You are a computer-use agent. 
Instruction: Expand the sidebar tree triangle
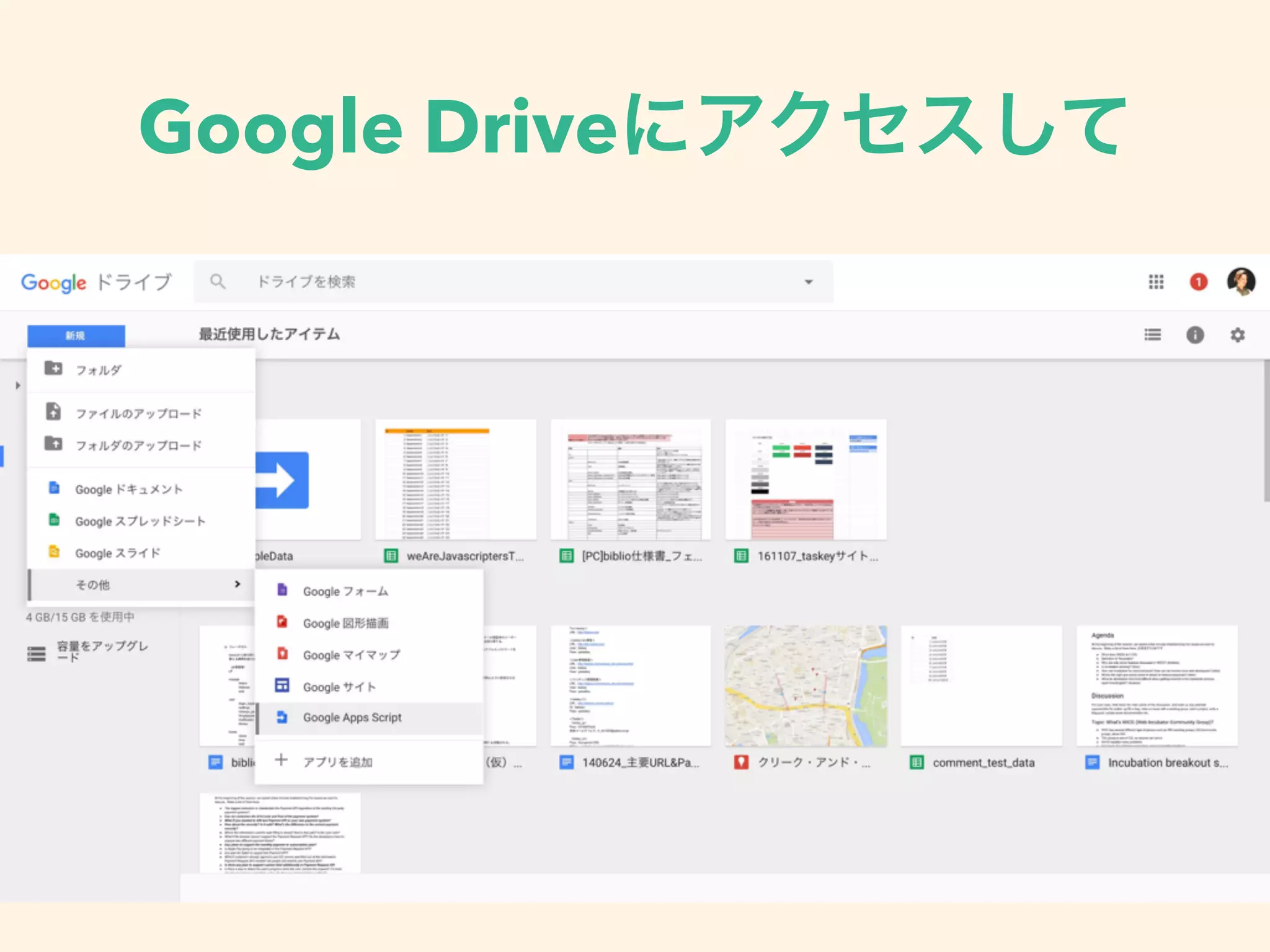coord(18,386)
